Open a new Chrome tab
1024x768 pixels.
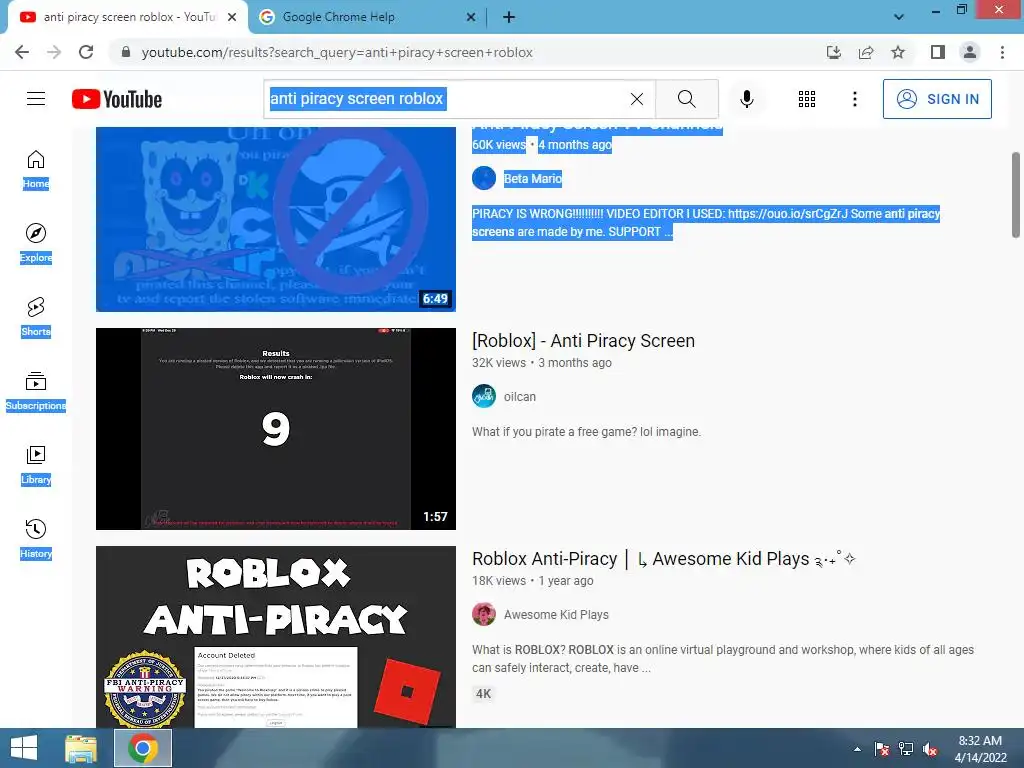(509, 17)
